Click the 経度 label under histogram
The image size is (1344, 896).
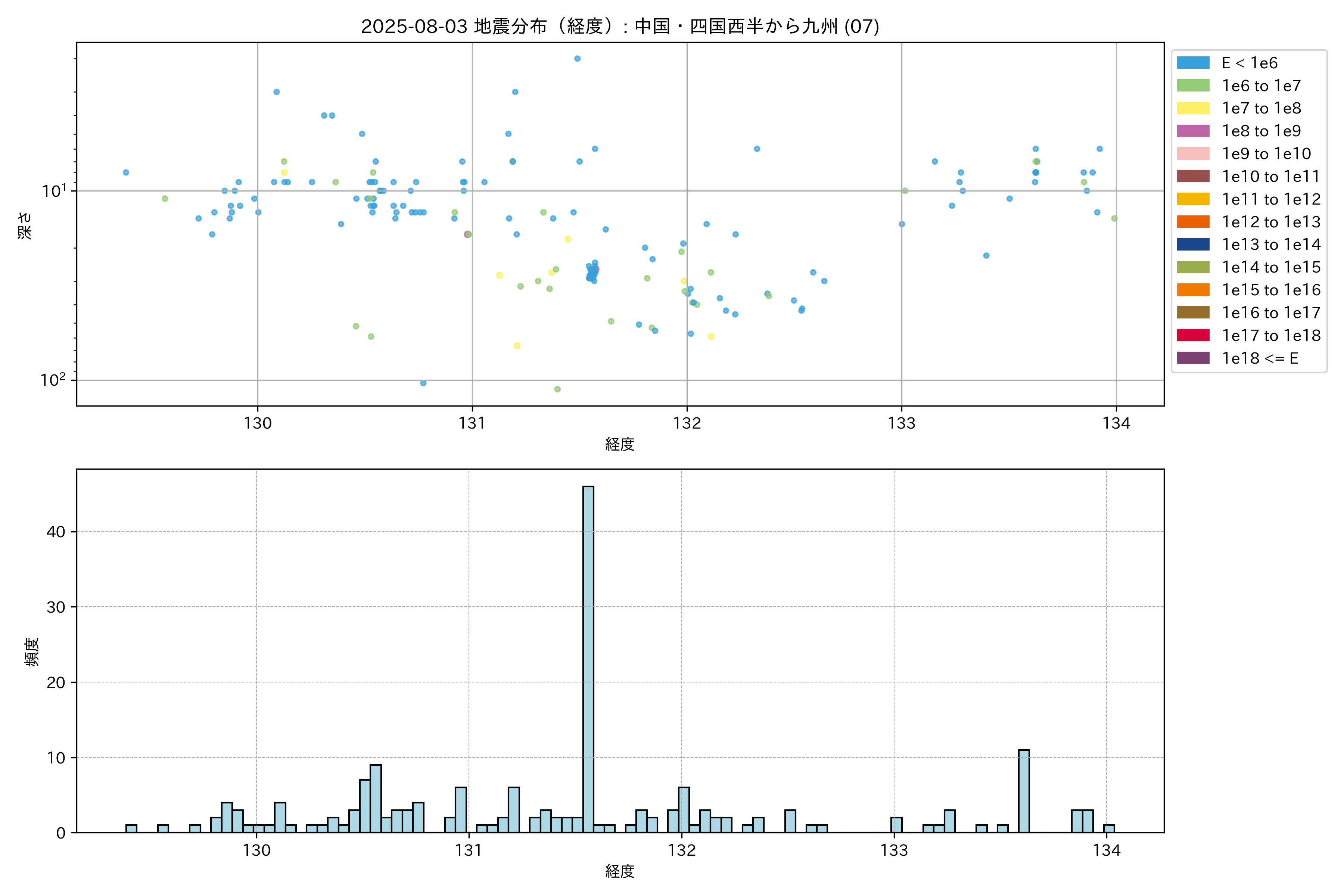[620, 871]
